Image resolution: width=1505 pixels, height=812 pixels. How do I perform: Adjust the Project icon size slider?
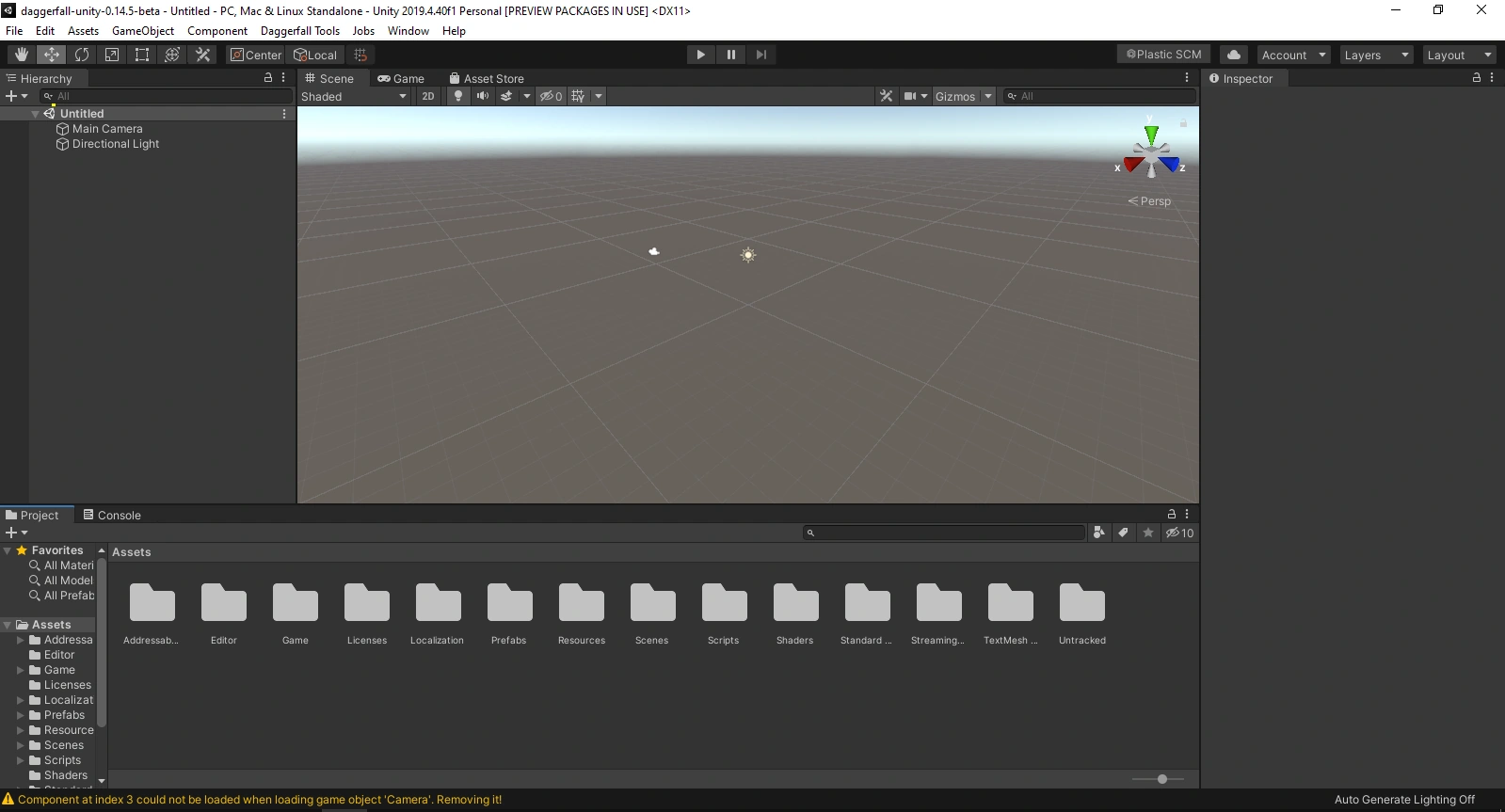[1162, 779]
